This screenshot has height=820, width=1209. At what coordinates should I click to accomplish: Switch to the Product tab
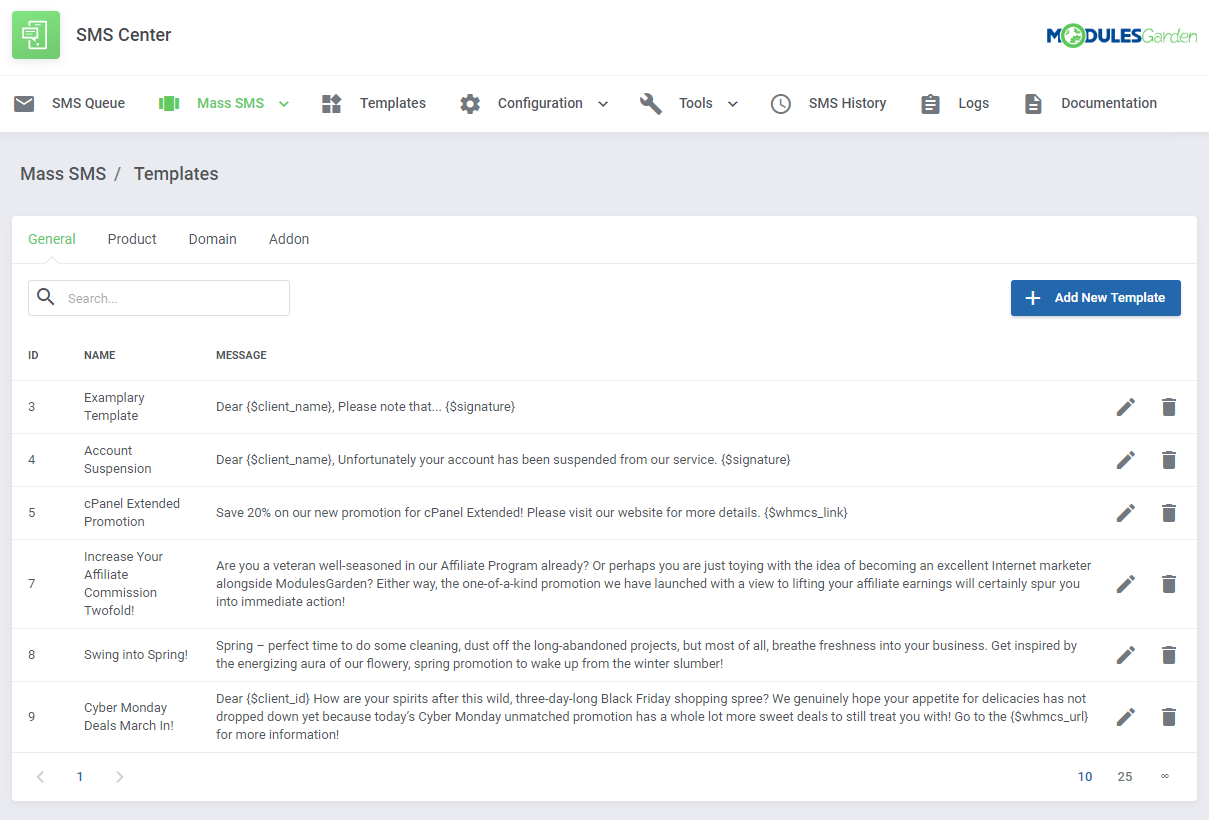pos(131,239)
